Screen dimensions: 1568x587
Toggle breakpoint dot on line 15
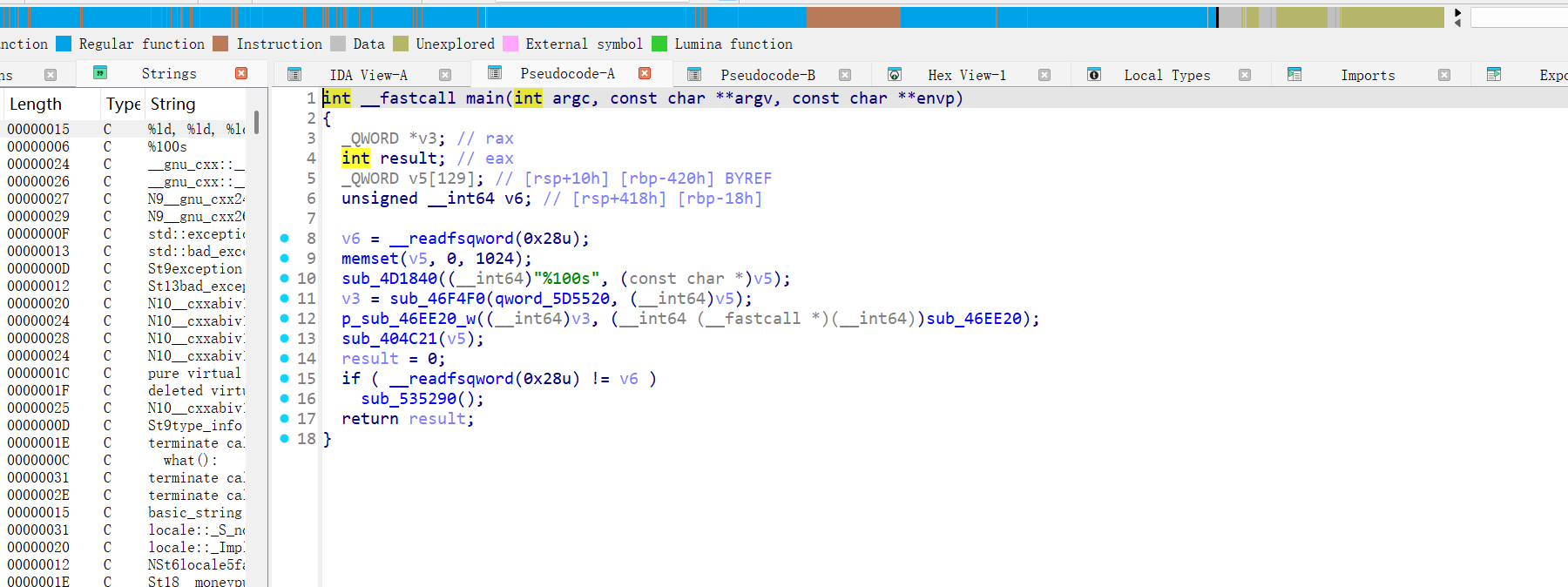(285, 378)
